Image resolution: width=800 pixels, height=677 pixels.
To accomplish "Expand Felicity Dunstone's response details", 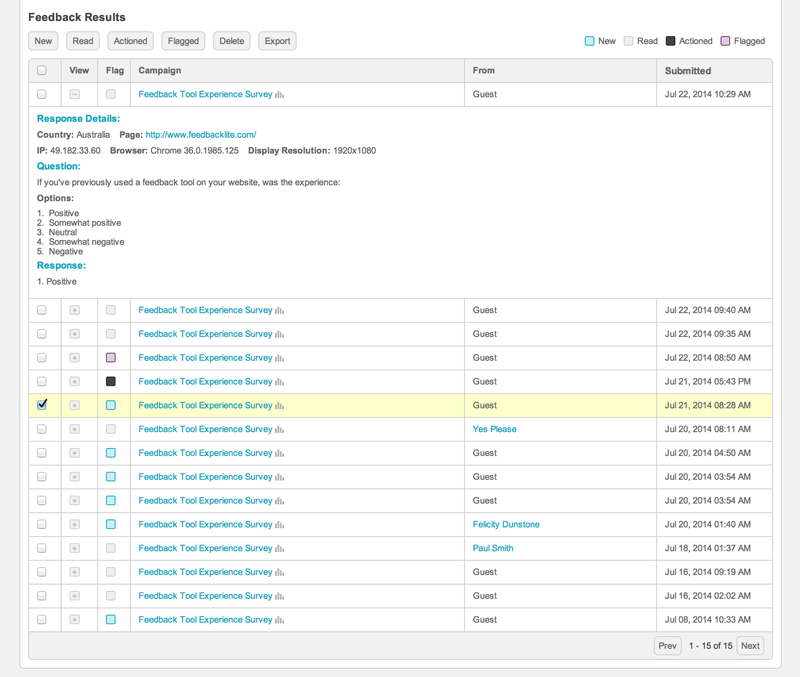I will point(75,525).
